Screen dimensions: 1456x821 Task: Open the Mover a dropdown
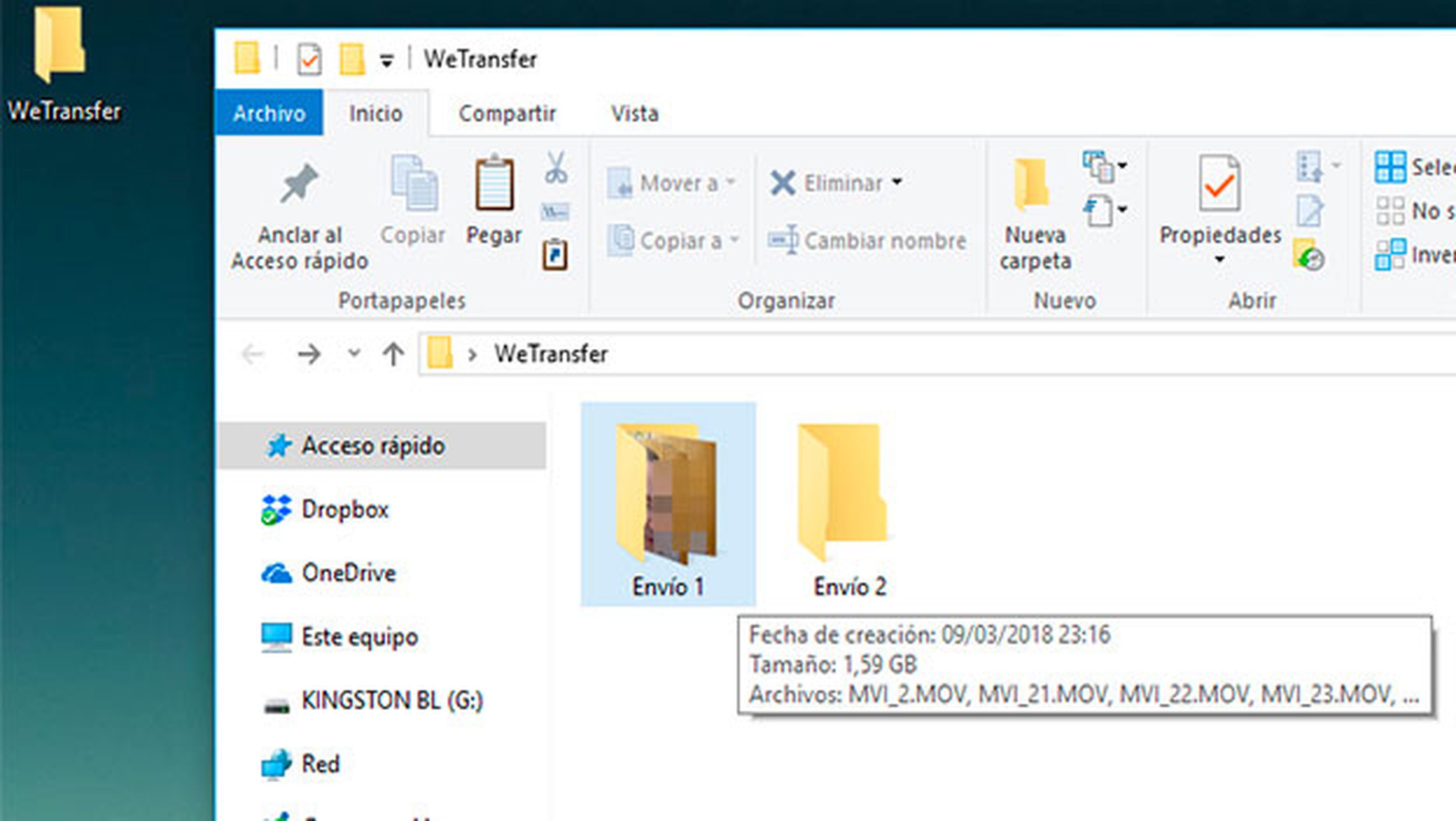pyautogui.click(x=671, y=182)
